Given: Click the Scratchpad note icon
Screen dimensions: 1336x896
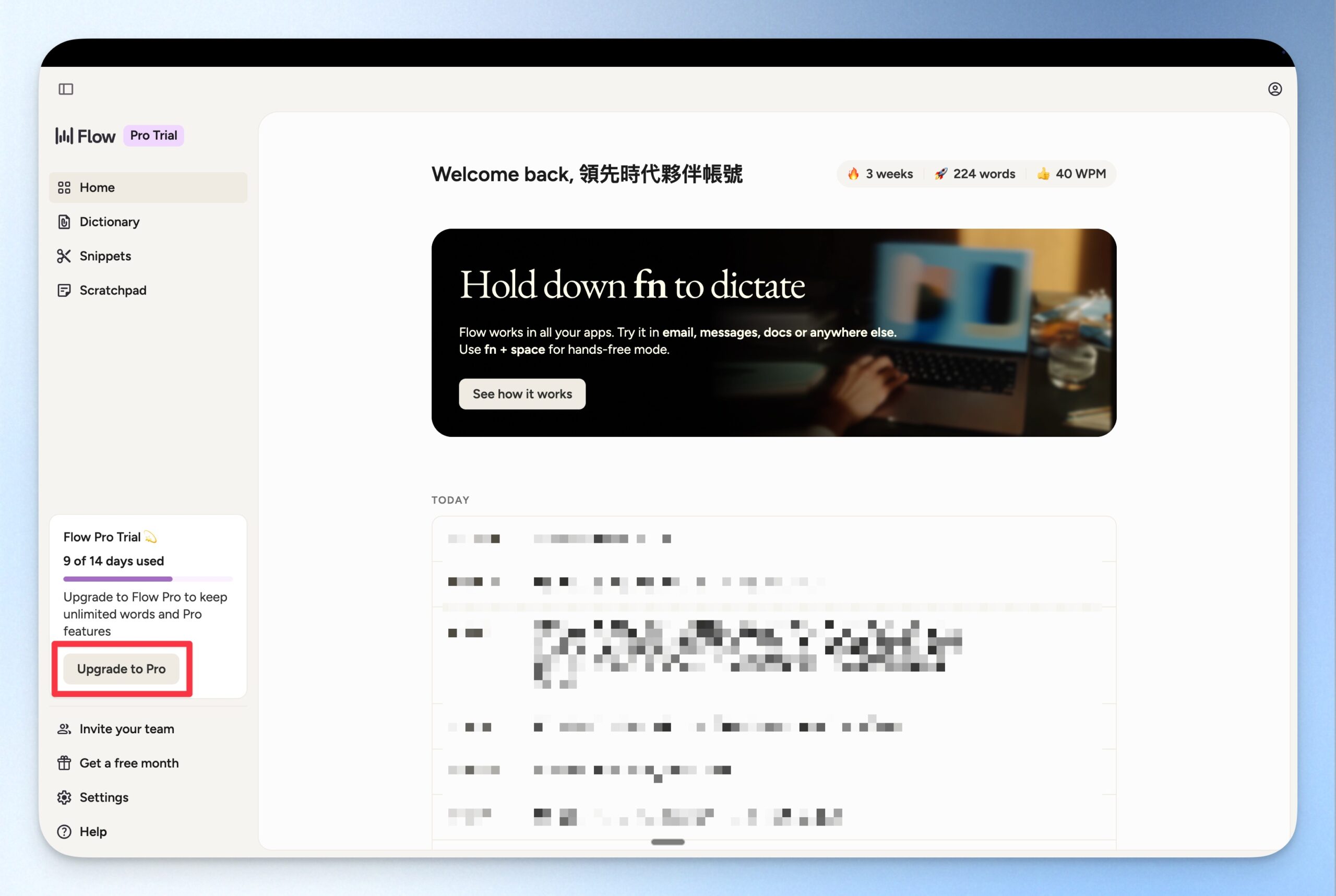Looking at the screenshot, I should click(x=64, y=290).
